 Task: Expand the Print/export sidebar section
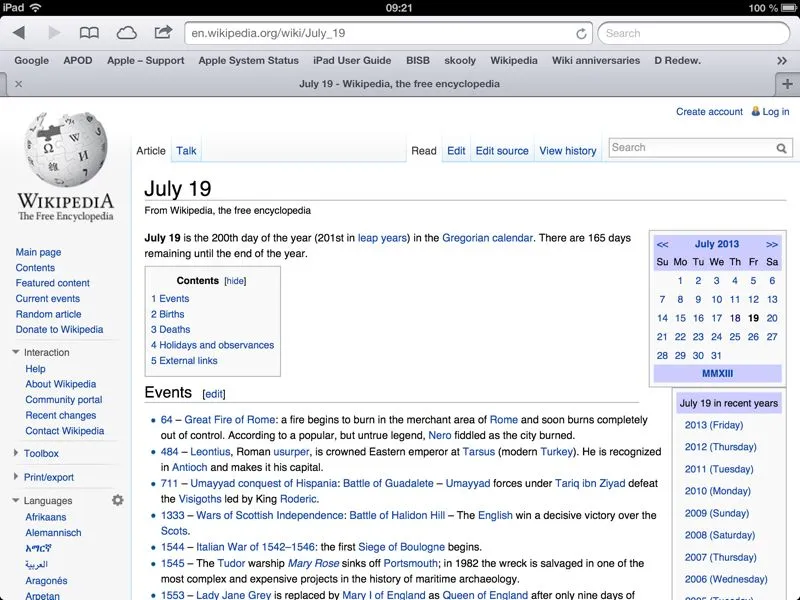[x=16, y=477]
